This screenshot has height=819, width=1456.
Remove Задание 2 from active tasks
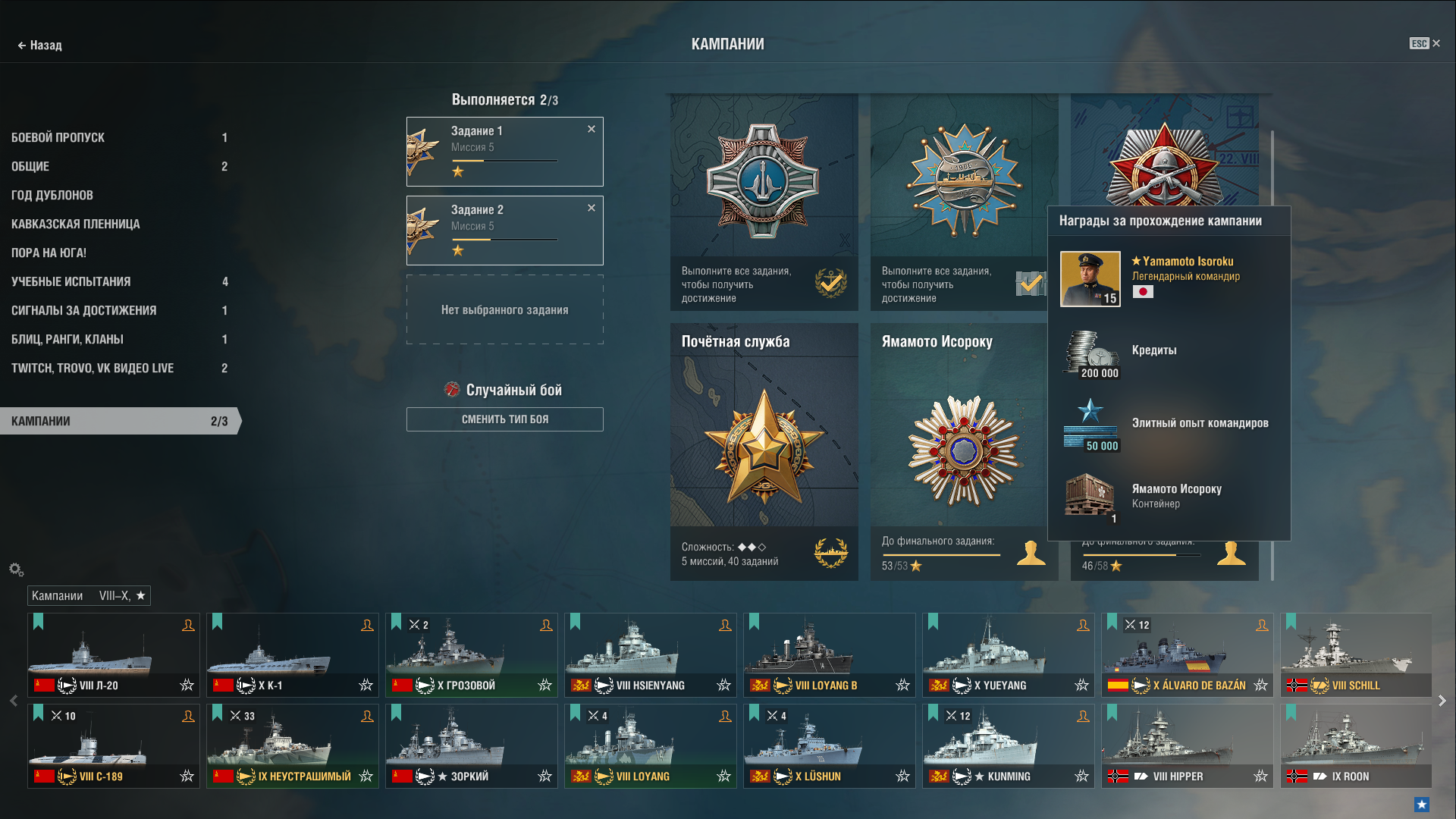591,208
